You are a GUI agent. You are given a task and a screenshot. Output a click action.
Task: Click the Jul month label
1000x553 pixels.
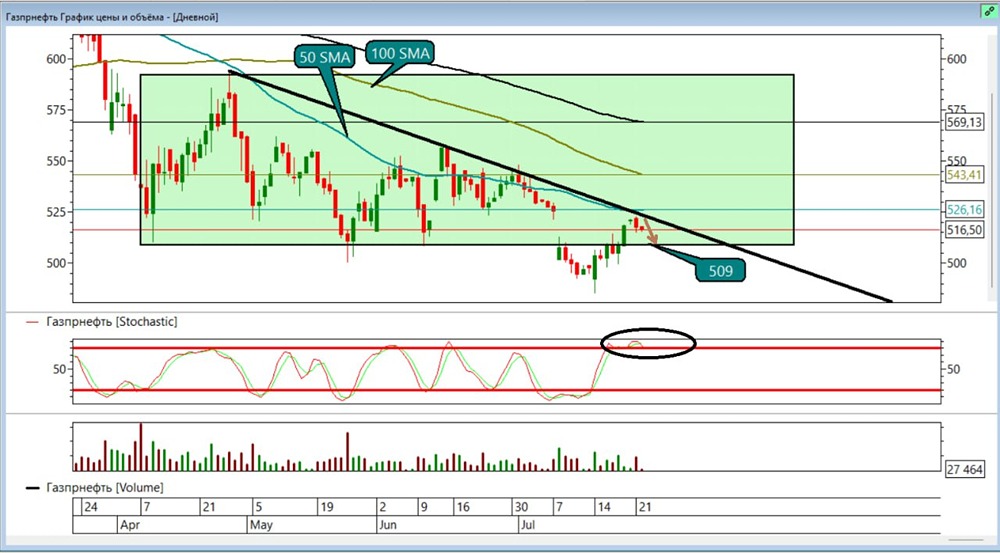(527, 526)
